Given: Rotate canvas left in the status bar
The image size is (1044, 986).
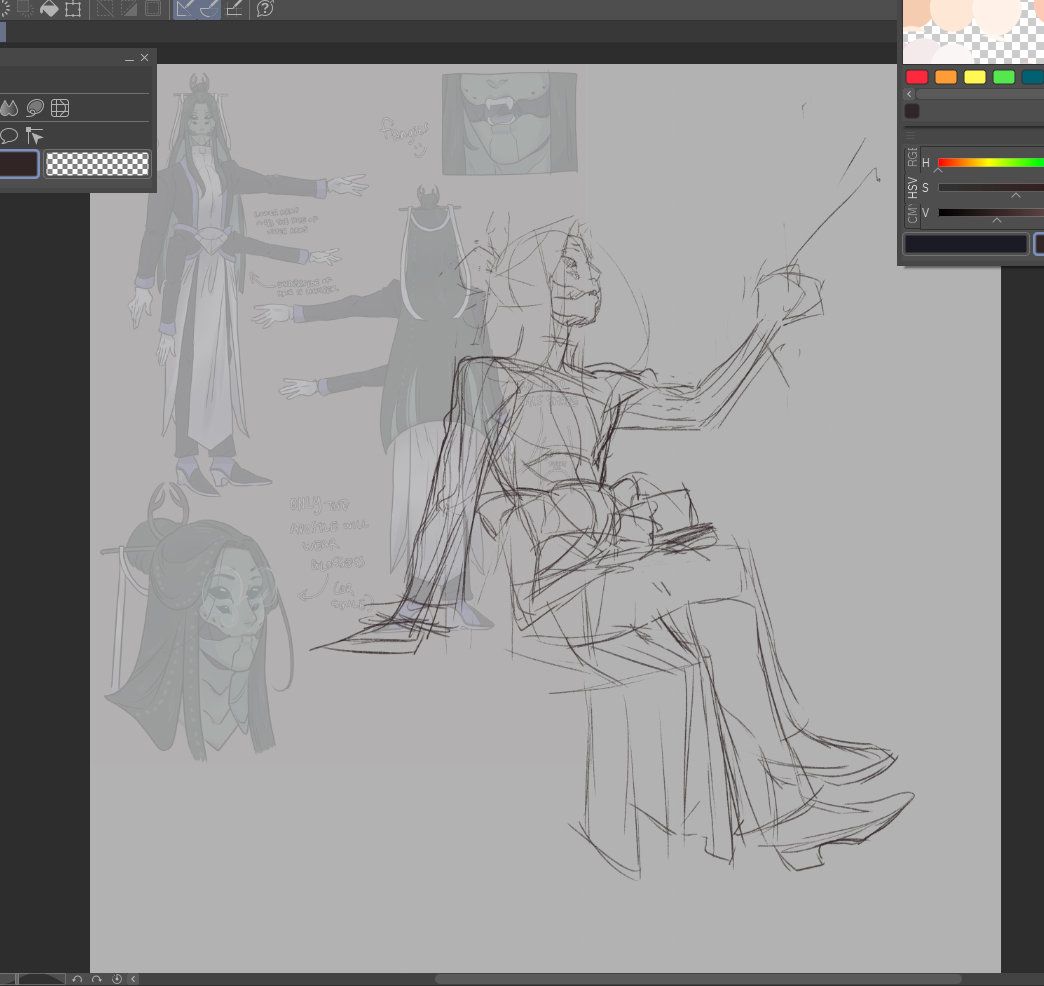Looking at the screenshot, I should (x=77, y=979).
